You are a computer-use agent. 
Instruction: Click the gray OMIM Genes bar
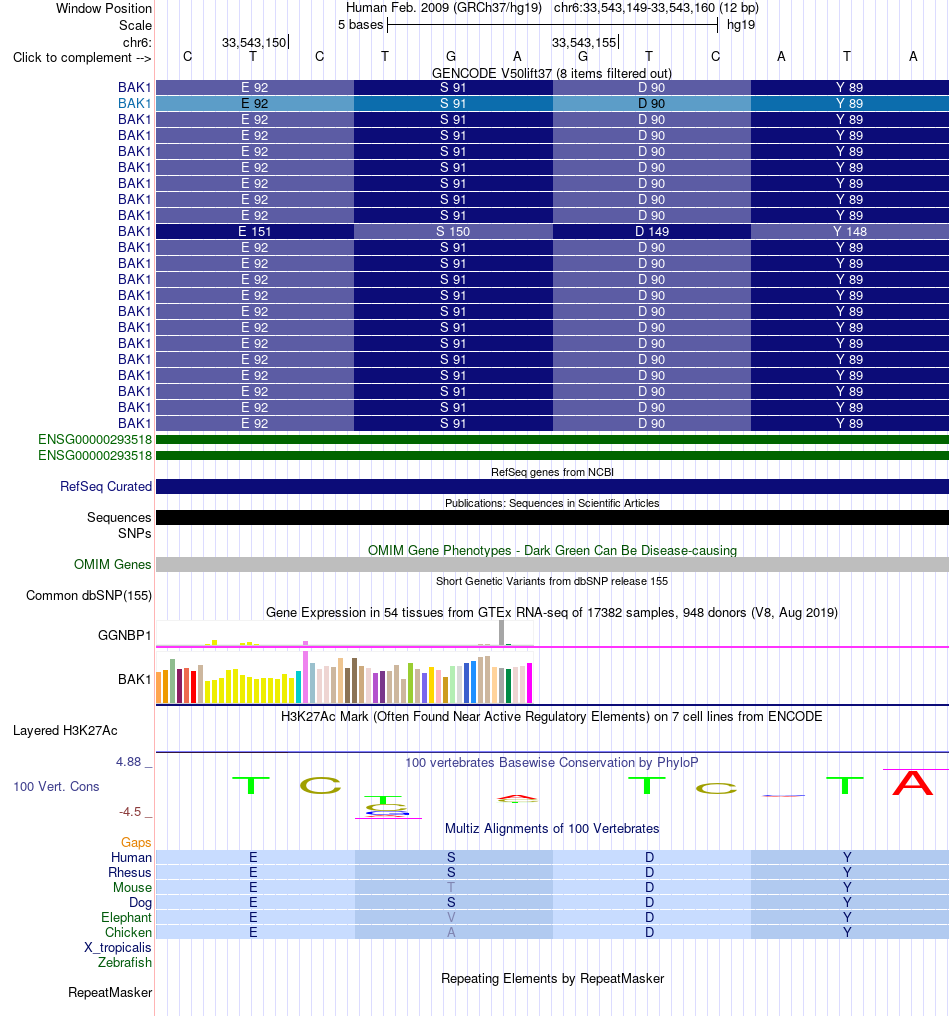tap(552, 564)
